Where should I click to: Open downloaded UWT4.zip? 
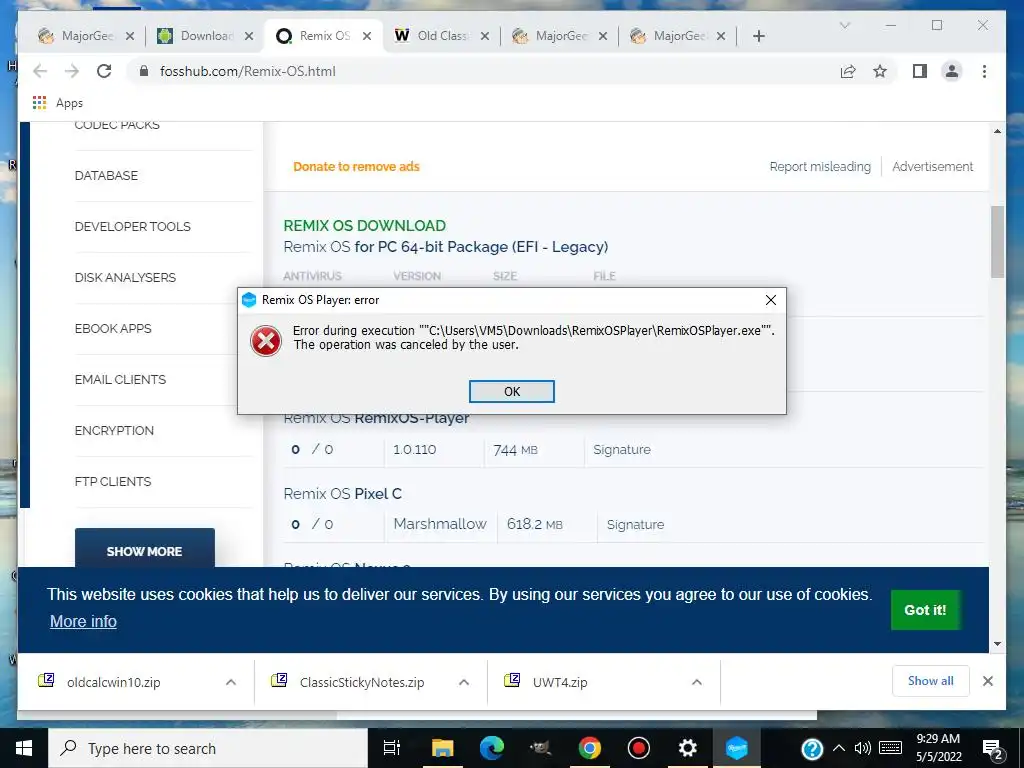(x=560, y=682)
